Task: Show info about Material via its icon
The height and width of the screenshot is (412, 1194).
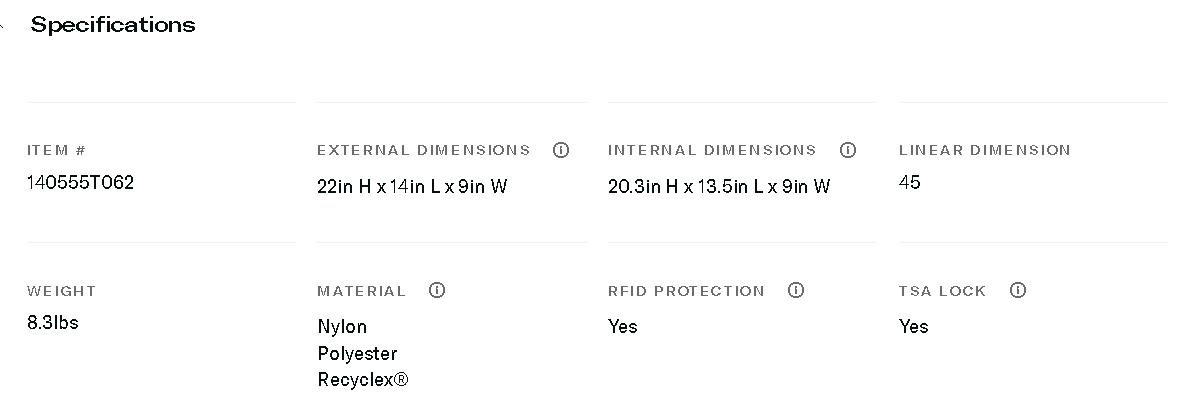Action: [437, 290]
